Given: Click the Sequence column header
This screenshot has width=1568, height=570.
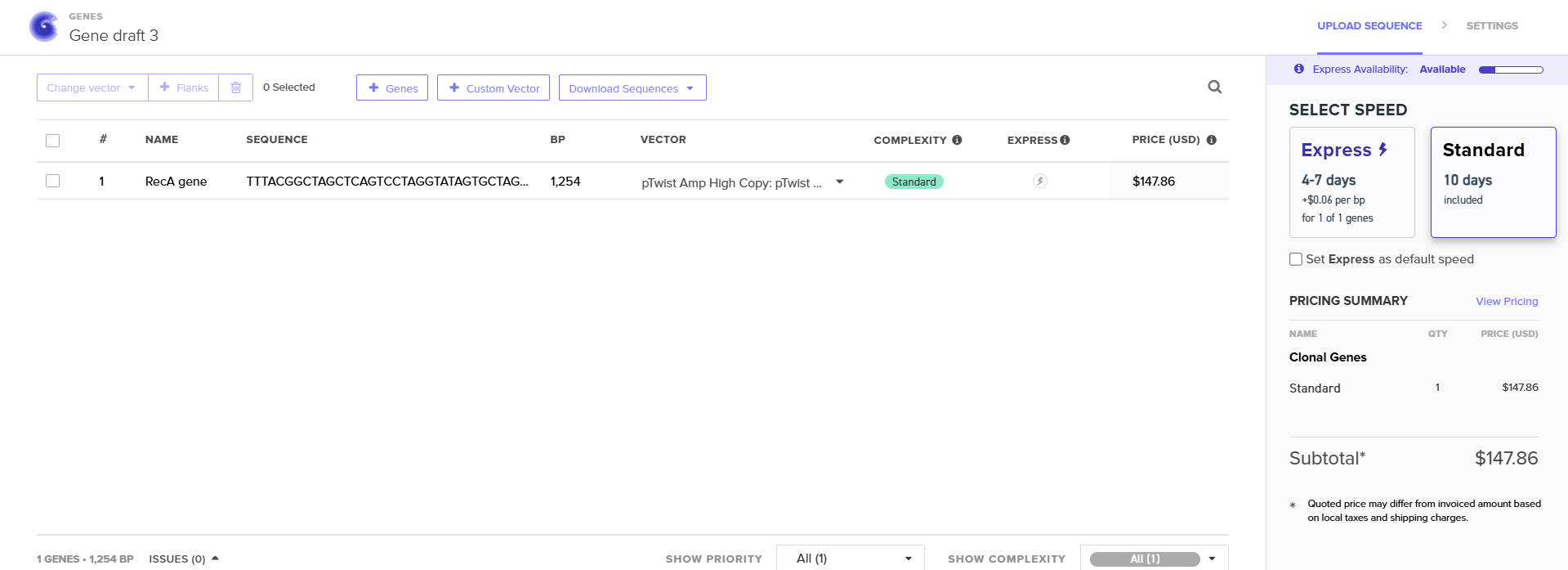Looking at the screenshot, I should (277, 140).
